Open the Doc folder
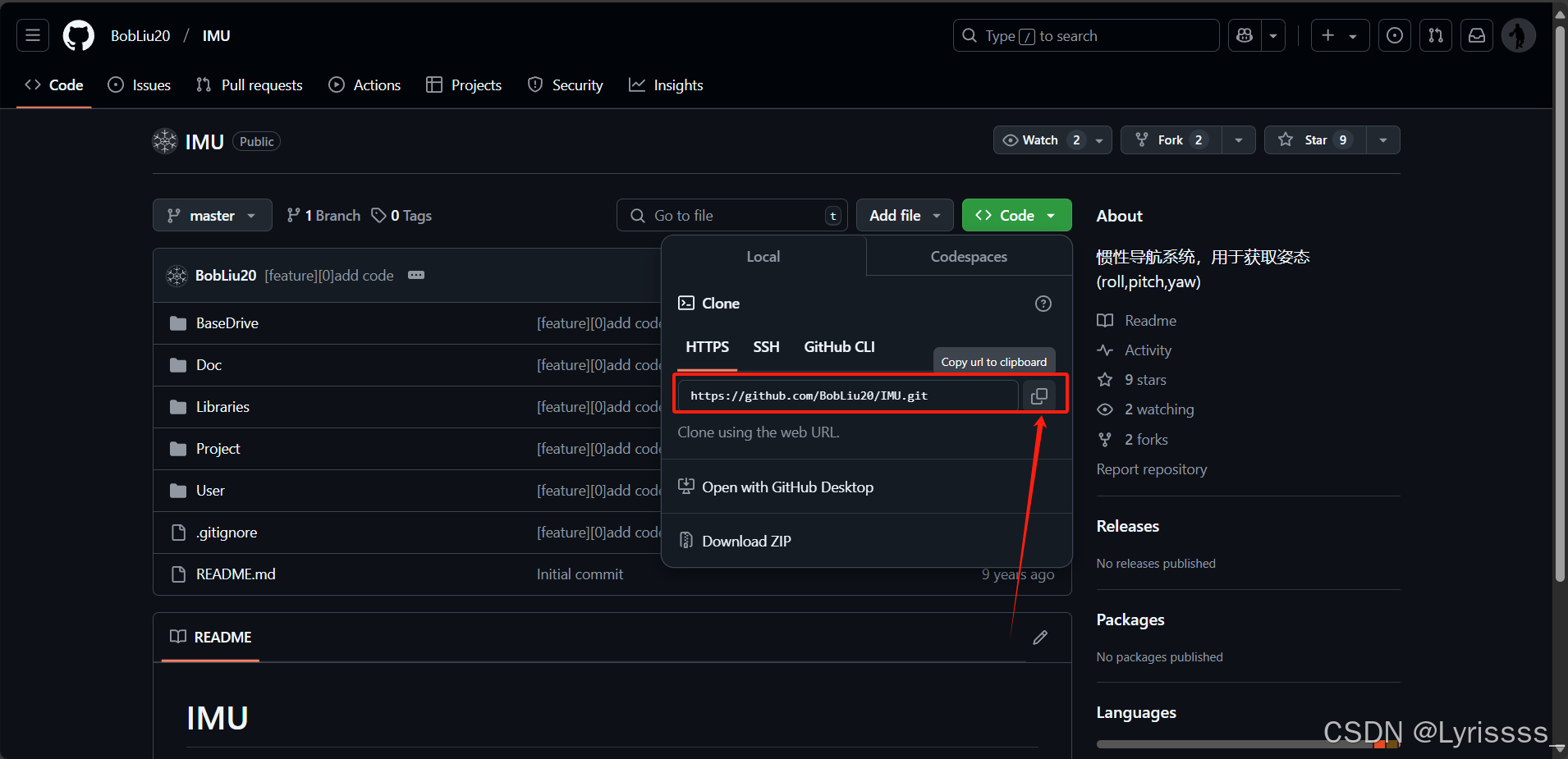Viewport: 1568px width, 759px height. [x=209, y=365]
